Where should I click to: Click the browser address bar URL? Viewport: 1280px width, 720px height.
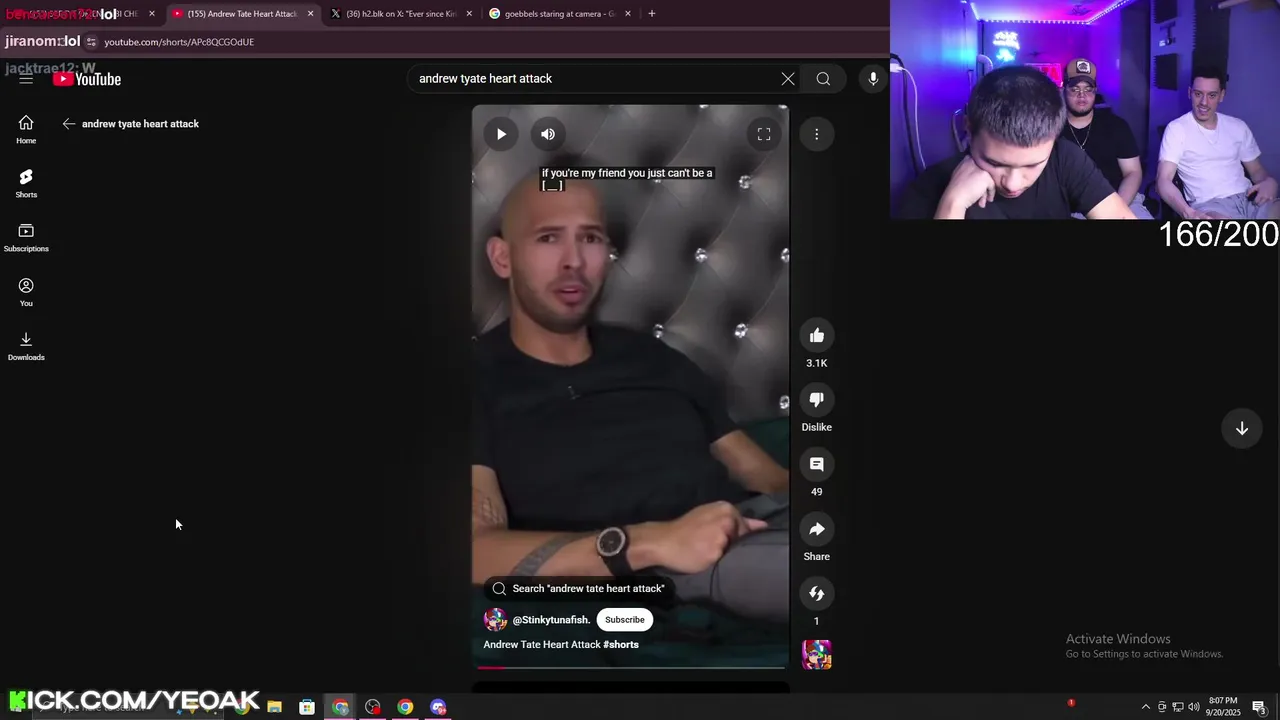pyautogui.click(x=179, y=42)
